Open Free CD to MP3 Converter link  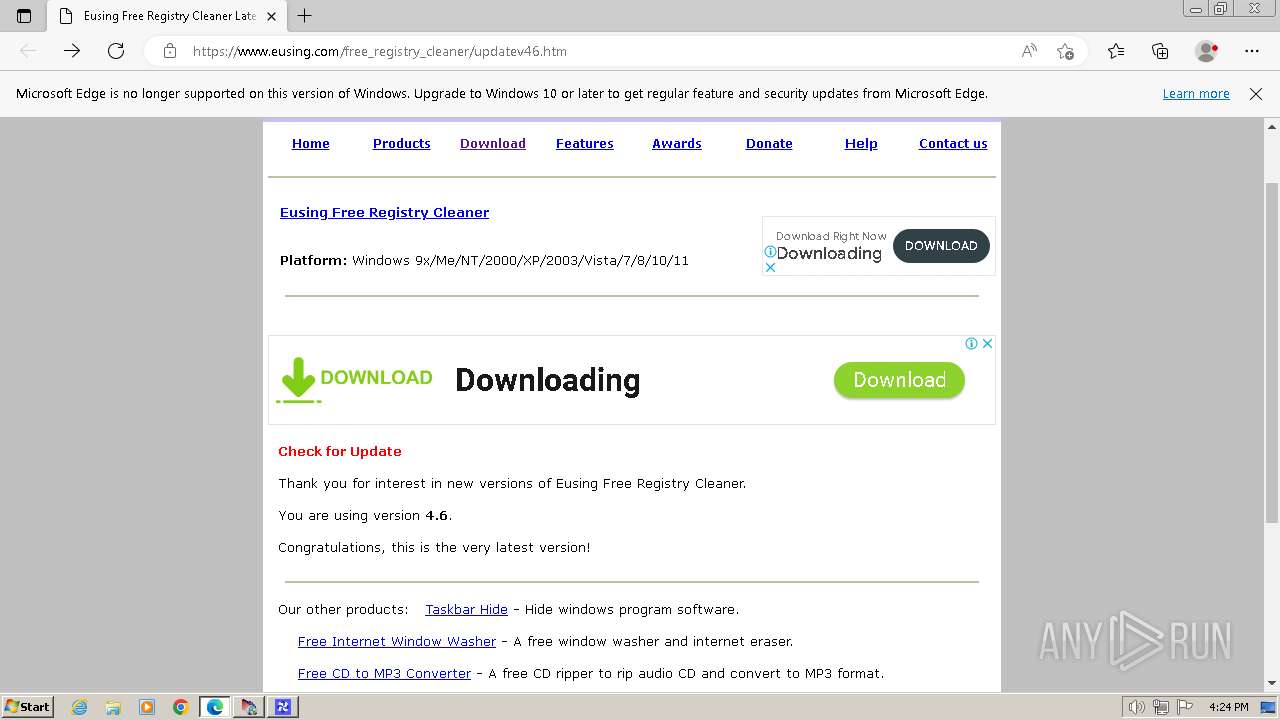384,674
